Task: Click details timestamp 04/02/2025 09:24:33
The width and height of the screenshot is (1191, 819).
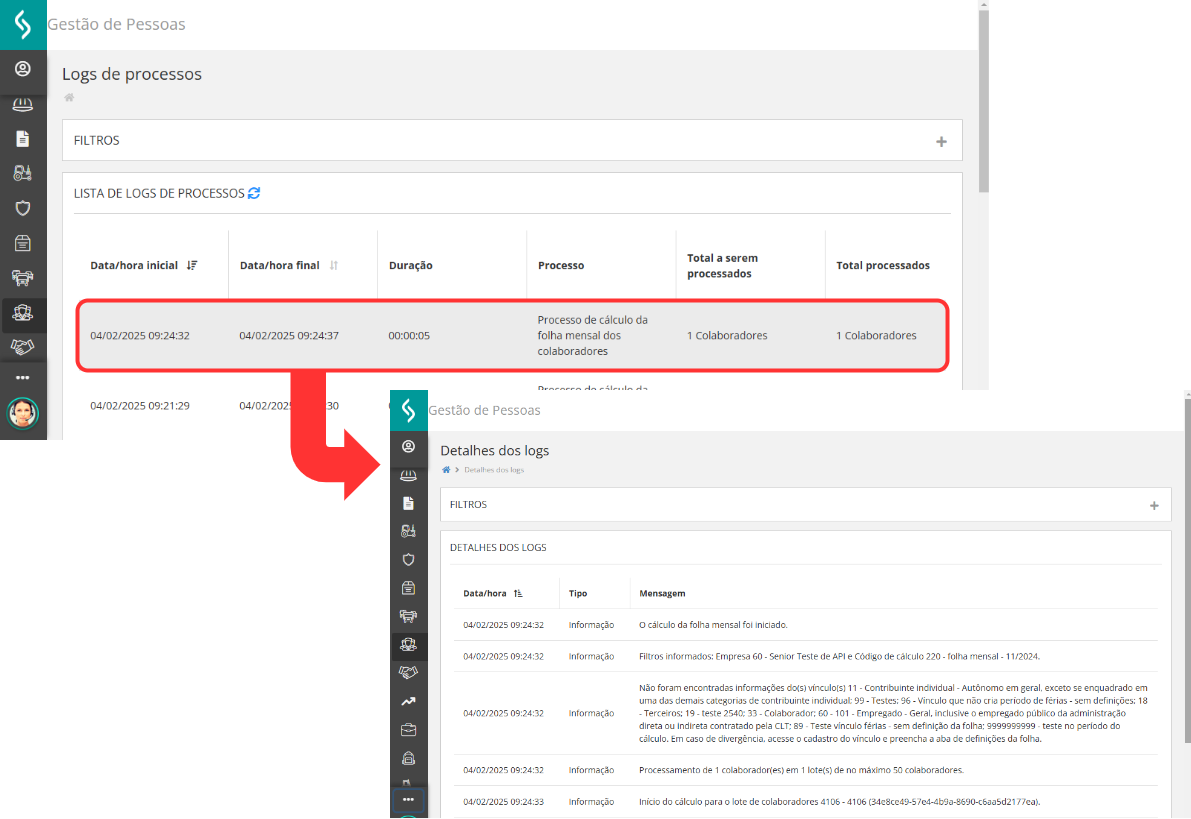Action: coord(504,802)
